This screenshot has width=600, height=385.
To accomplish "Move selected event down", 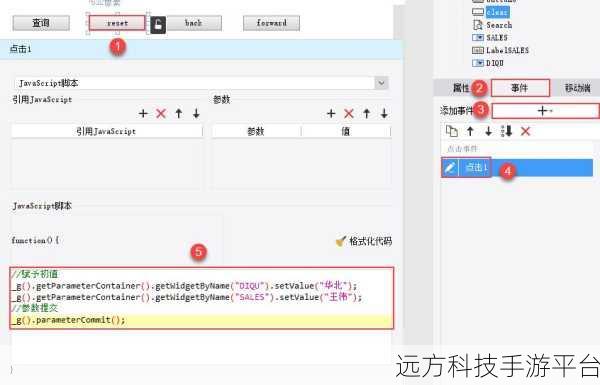I will [488, 131].
